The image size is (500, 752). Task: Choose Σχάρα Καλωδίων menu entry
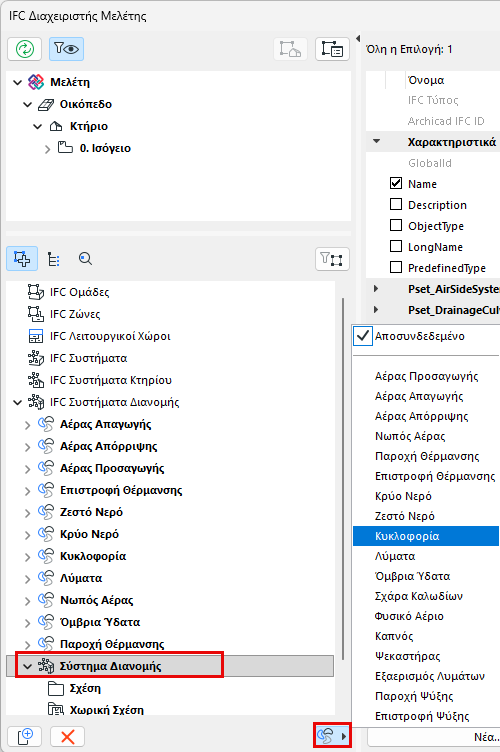point(426,596)
